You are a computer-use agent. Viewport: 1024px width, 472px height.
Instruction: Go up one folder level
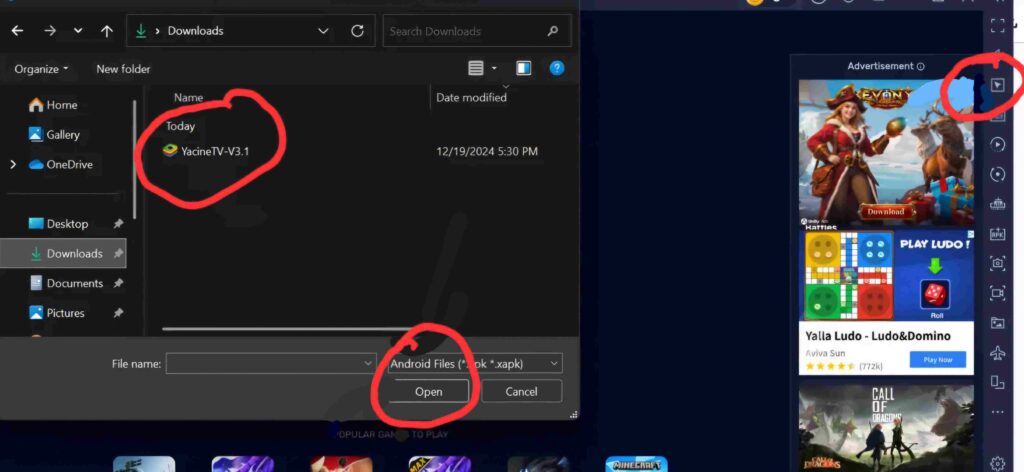tap(107, 31)
